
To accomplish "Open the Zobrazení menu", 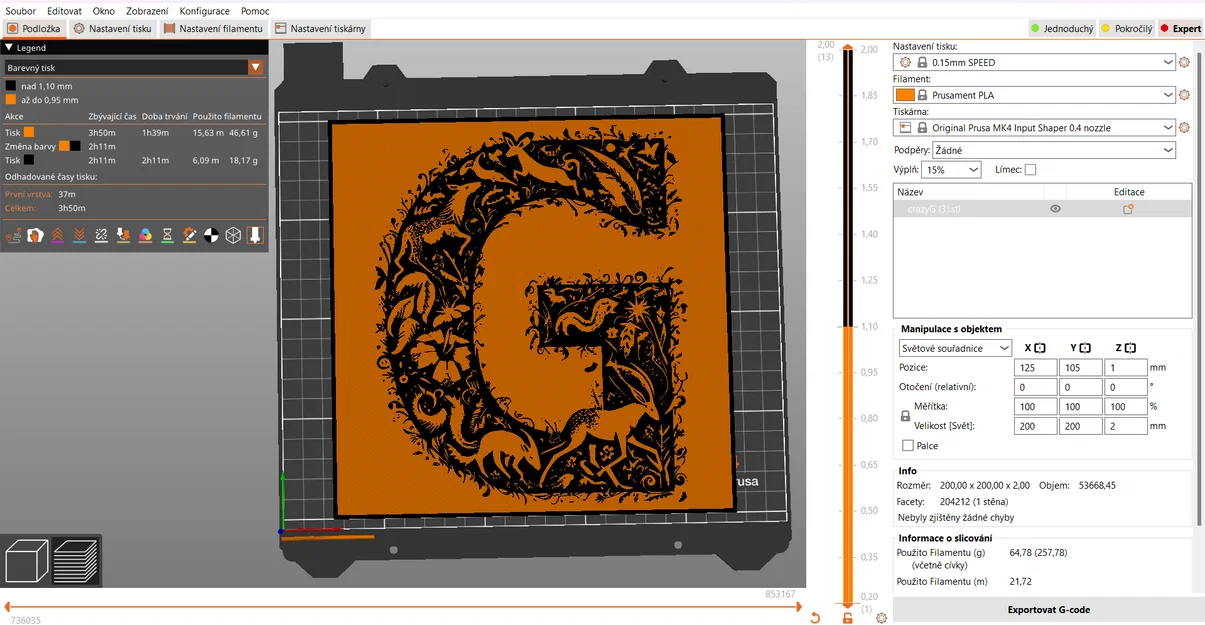I will pos(147,11).
